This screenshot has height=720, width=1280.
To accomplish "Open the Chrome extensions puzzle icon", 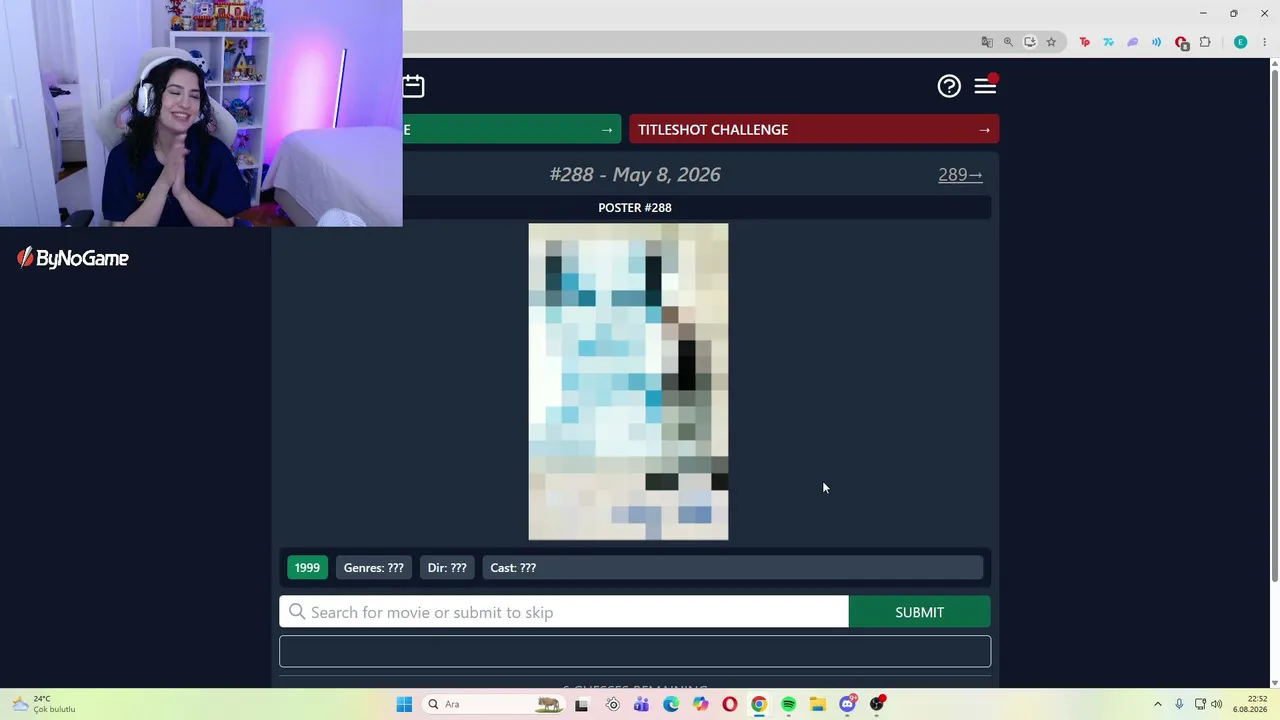I will [x=1205, y=42].
